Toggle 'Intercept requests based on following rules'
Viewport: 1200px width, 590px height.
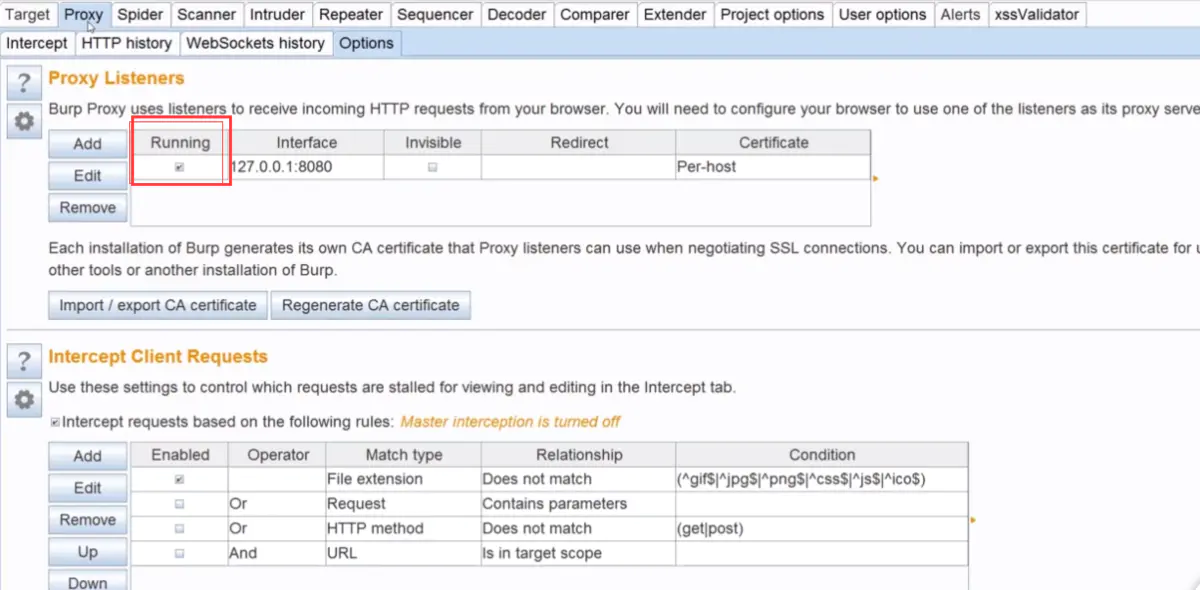[x=55, y=423]
